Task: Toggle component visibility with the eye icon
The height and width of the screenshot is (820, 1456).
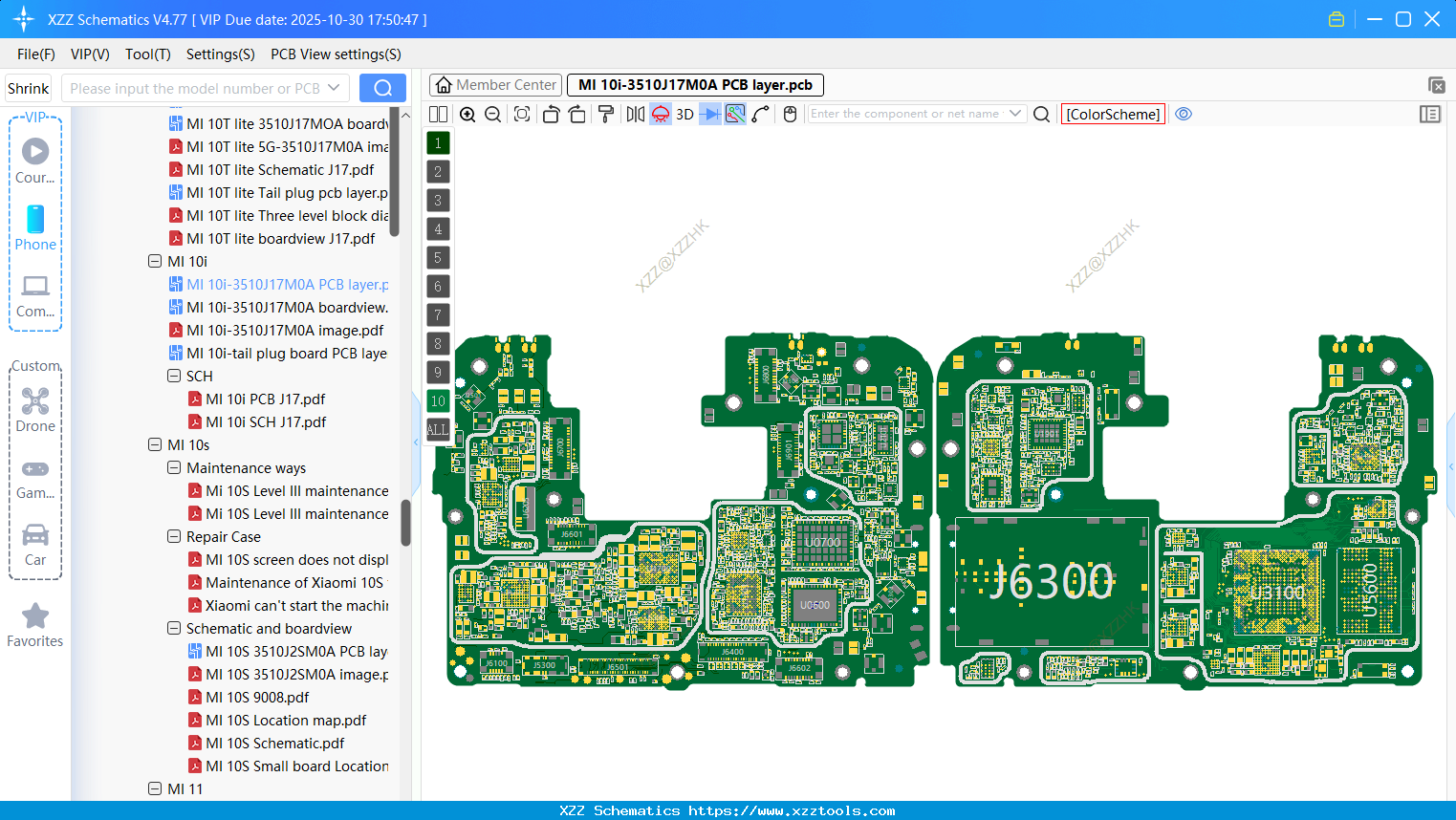Action: pos(1184,114)
